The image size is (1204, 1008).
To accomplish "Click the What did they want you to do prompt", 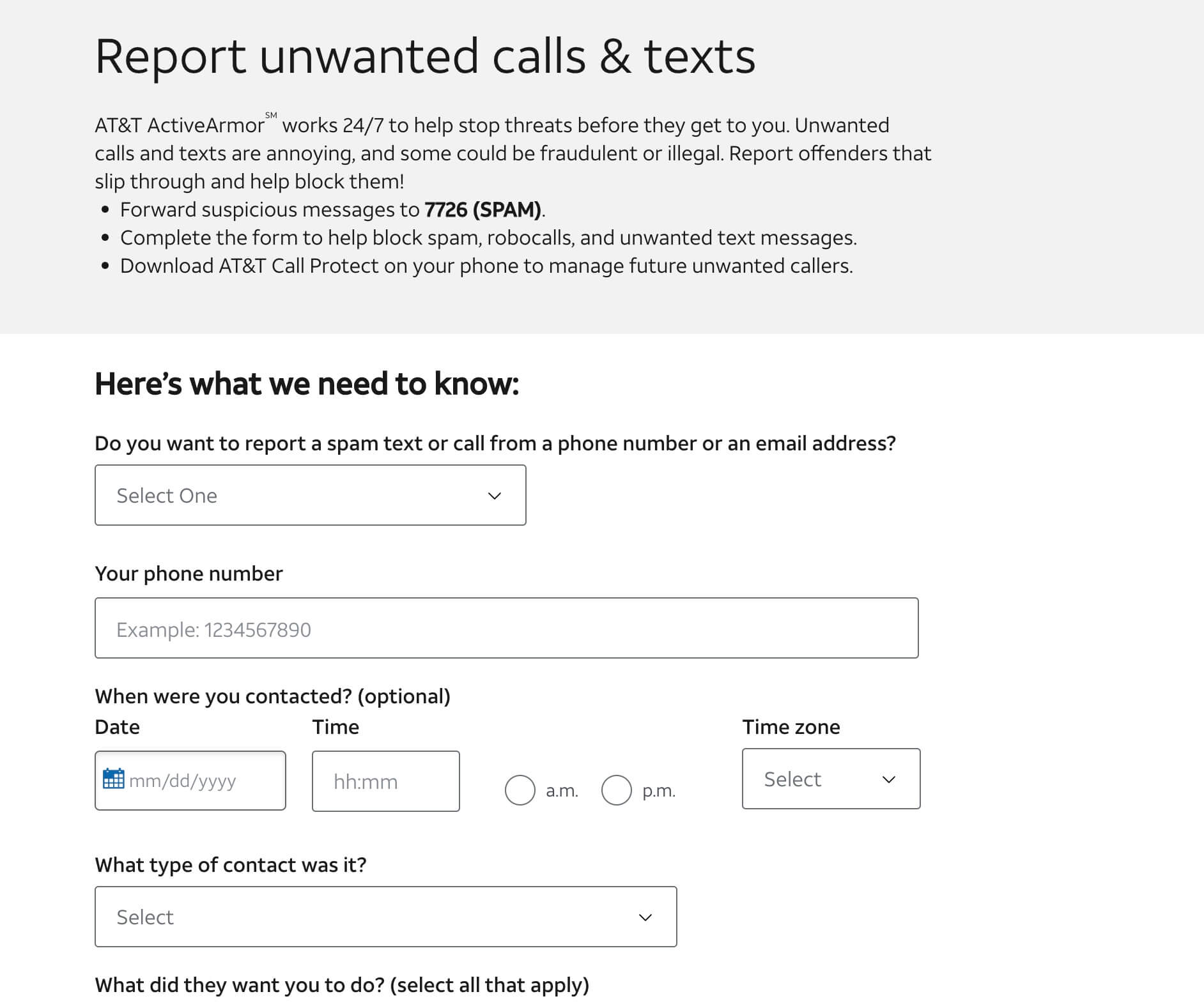I will click(341, 984).
